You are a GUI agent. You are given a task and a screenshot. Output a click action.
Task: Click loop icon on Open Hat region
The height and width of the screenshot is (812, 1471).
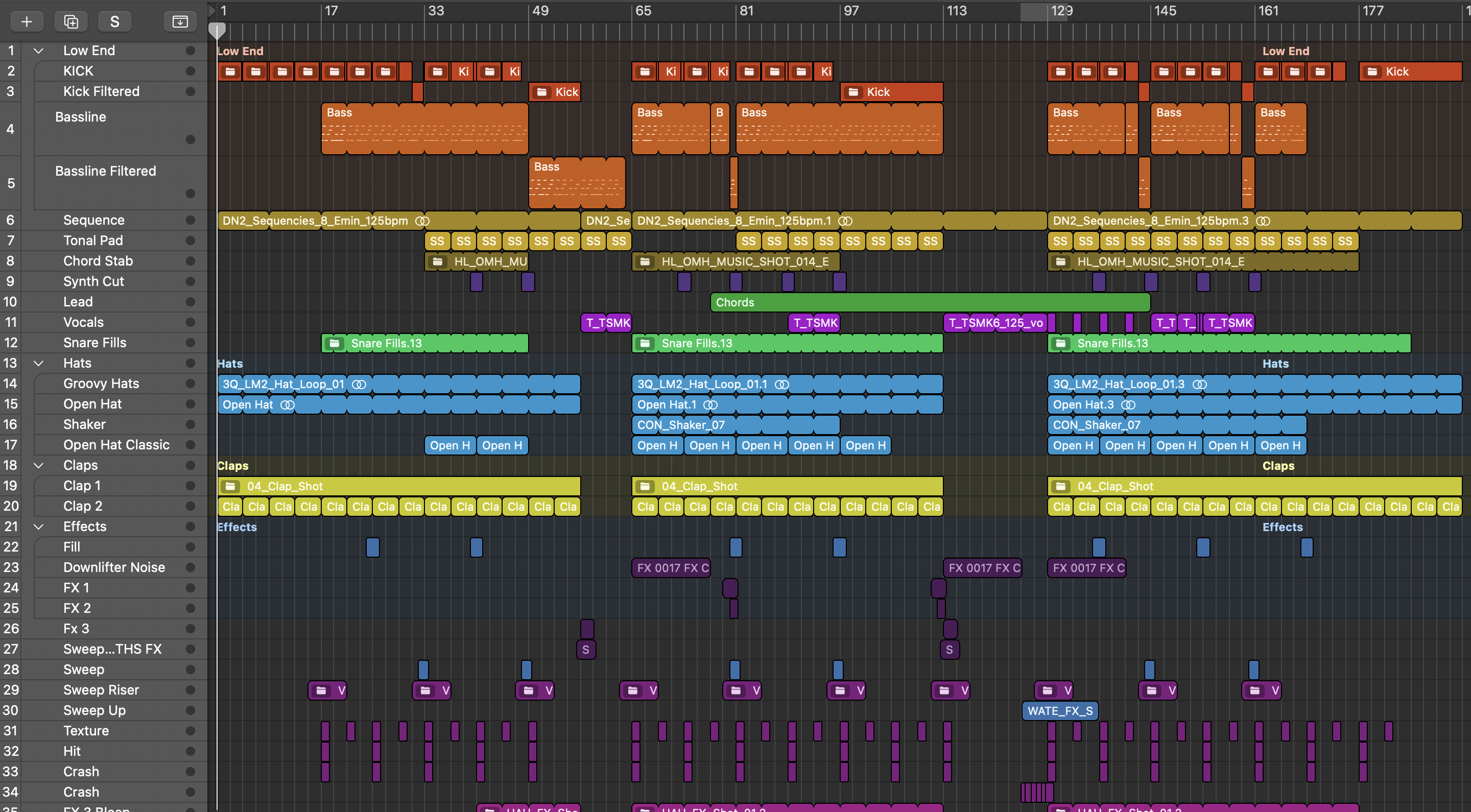[x=287, y=405]
